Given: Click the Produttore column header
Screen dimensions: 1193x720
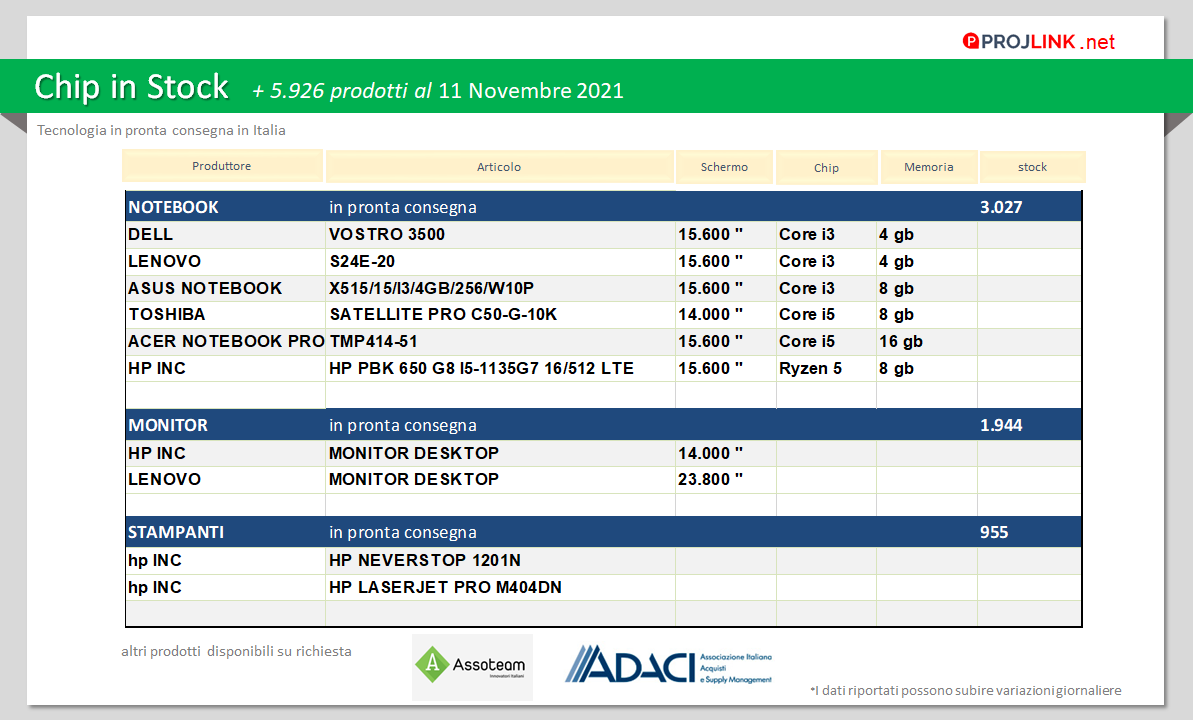Looking at the screenshot, I should 221,166.
